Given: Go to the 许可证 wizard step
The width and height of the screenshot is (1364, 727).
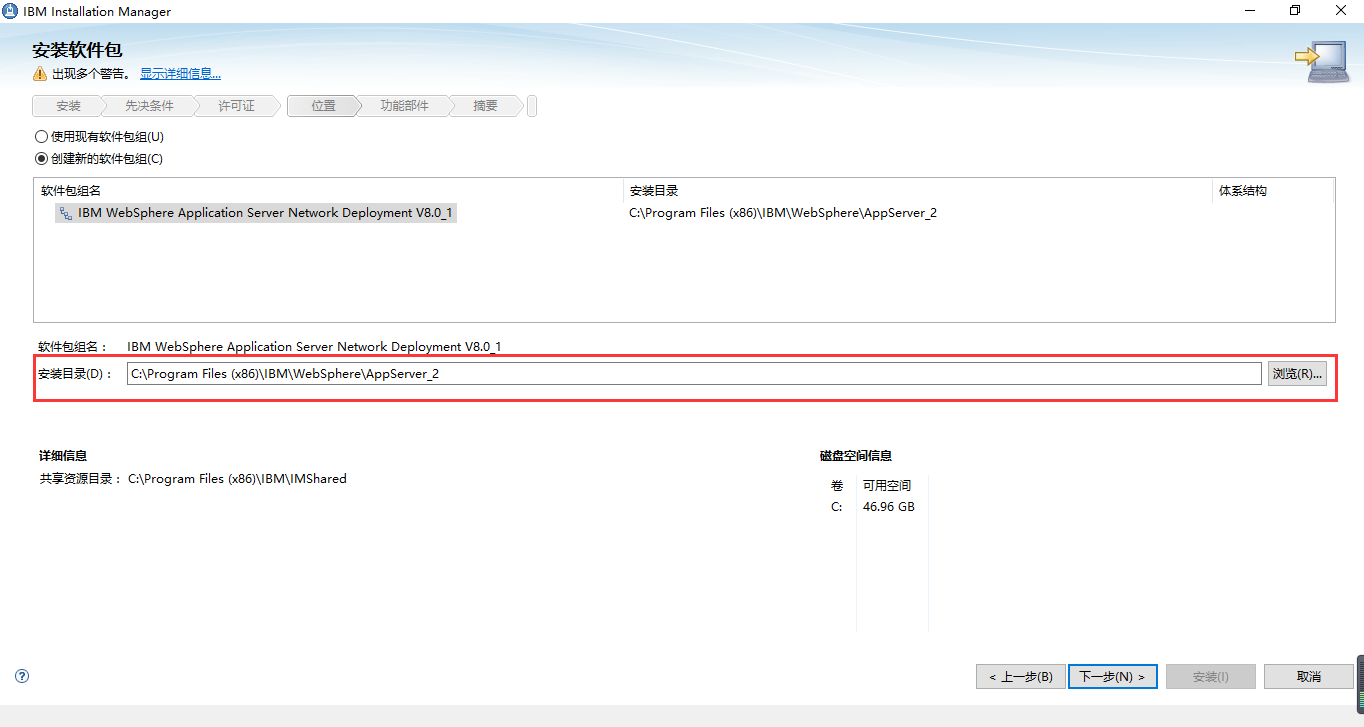Looking at the screenshot, I should [236, 106].
